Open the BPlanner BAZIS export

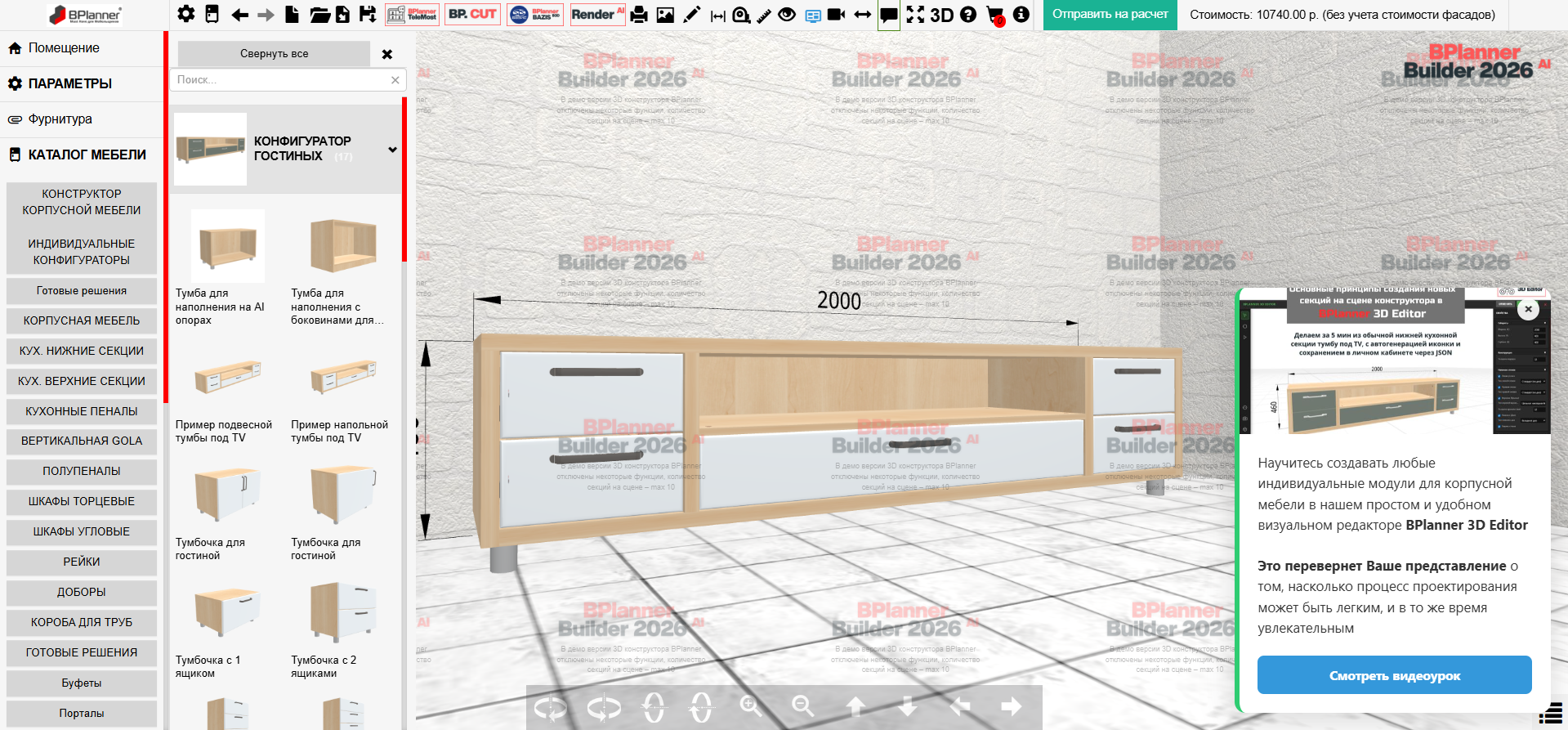coord(535,14)
